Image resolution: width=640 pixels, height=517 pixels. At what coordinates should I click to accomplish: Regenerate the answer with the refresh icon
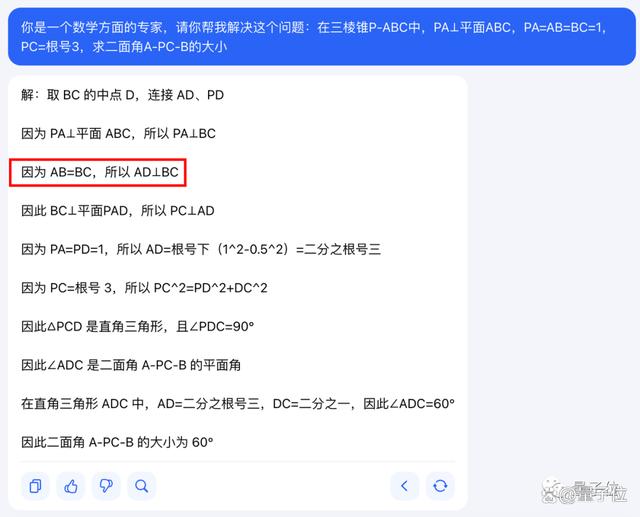tap(440, 486)
